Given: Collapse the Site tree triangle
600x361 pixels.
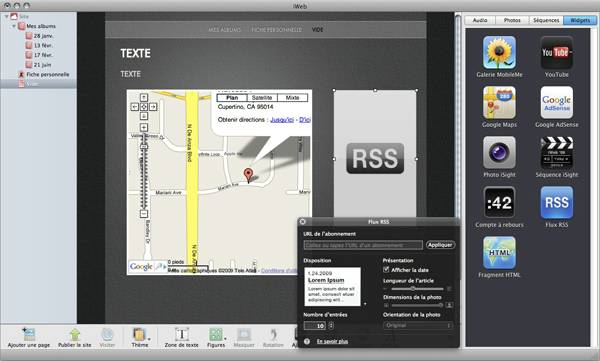Looking at the screenshot, I should [7, 16].
